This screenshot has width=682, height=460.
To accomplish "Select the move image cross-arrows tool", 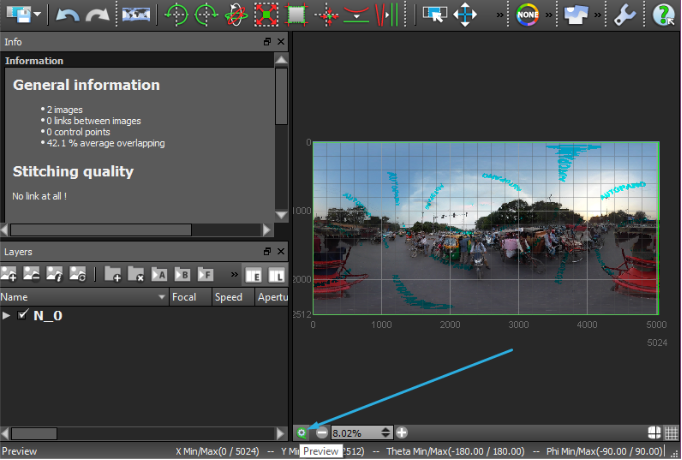I will [465, 15].
